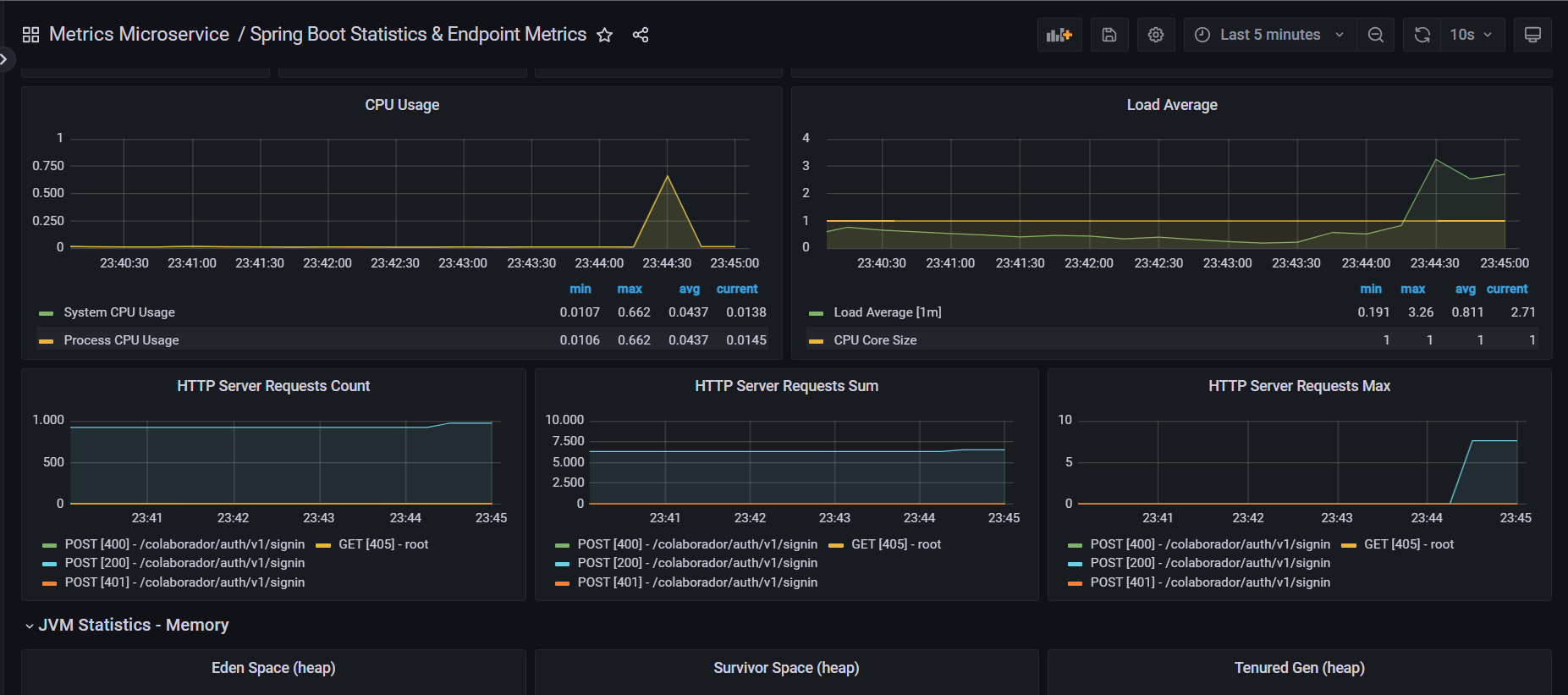Viewport: 1568px width, 695px height.
Task: Star this dashboard as favorite
Action: point(604,35)
